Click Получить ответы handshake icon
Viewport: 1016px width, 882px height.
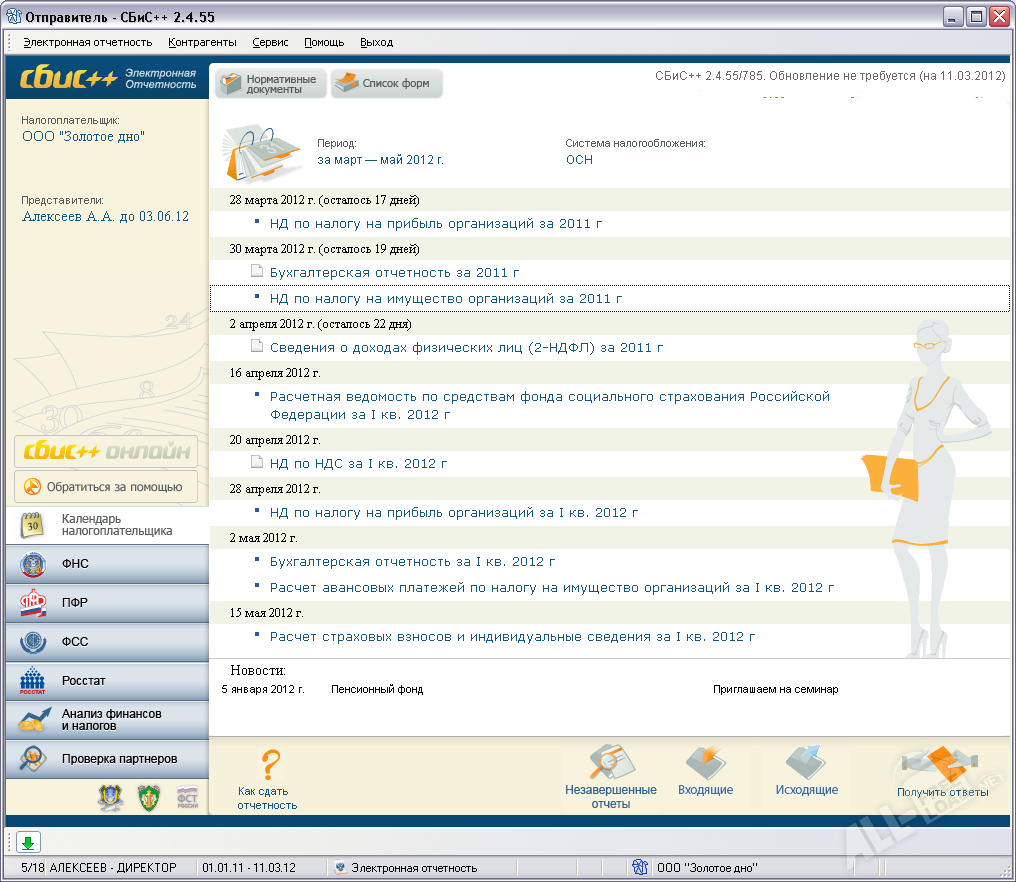942,767
